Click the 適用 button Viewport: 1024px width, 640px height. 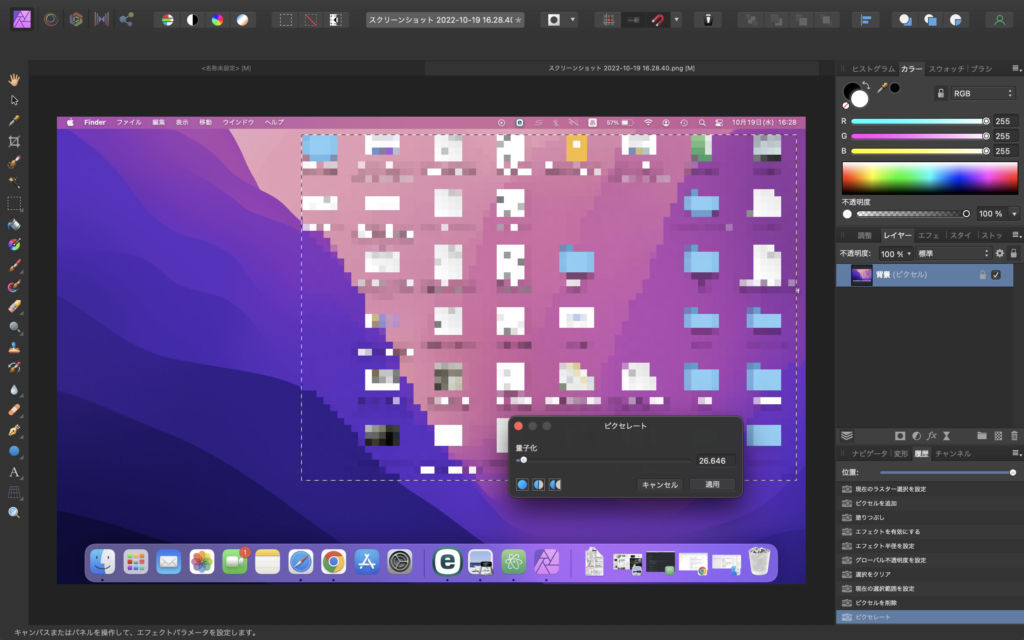pyautogui.click(x=712, y=485)
